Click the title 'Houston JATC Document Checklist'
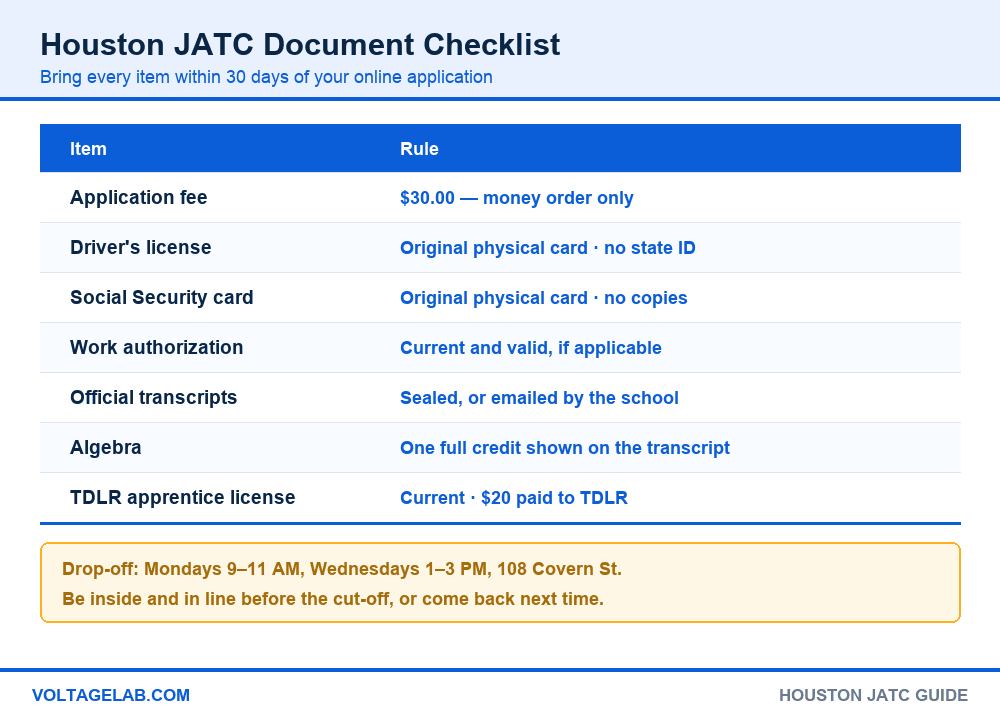Screen dimensions: 1000x720 pos(300,45)
